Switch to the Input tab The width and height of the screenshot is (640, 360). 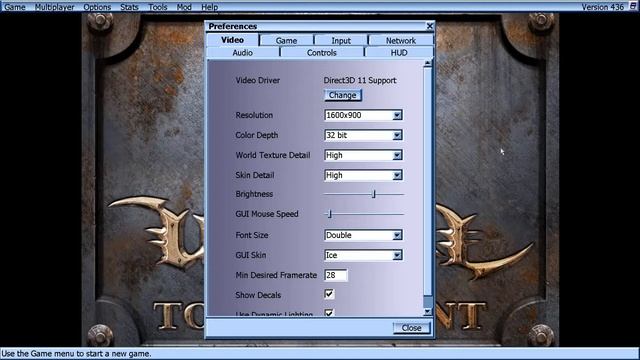point(341,40)
